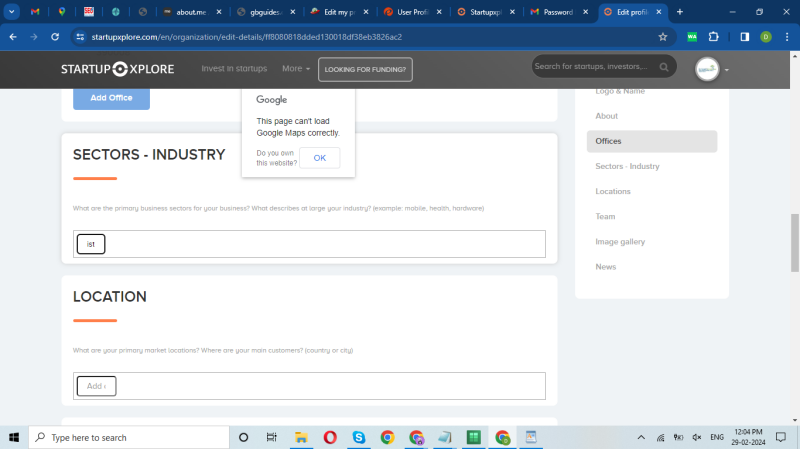The height and width of the screenshot is (449, 800).
Task: Open Invest in startups menu item
Action: coord(234,69)
